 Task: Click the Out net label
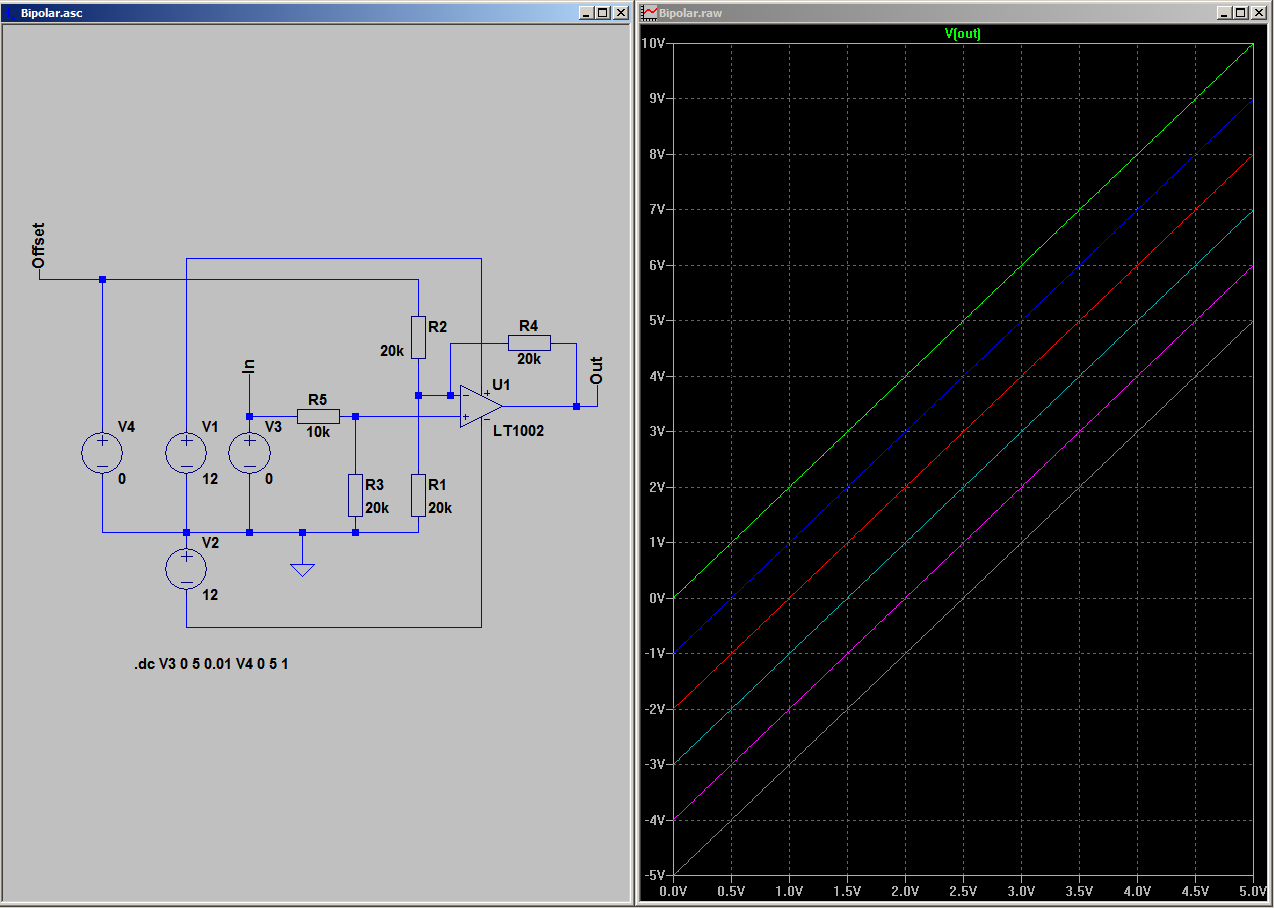tap(597, 371)
